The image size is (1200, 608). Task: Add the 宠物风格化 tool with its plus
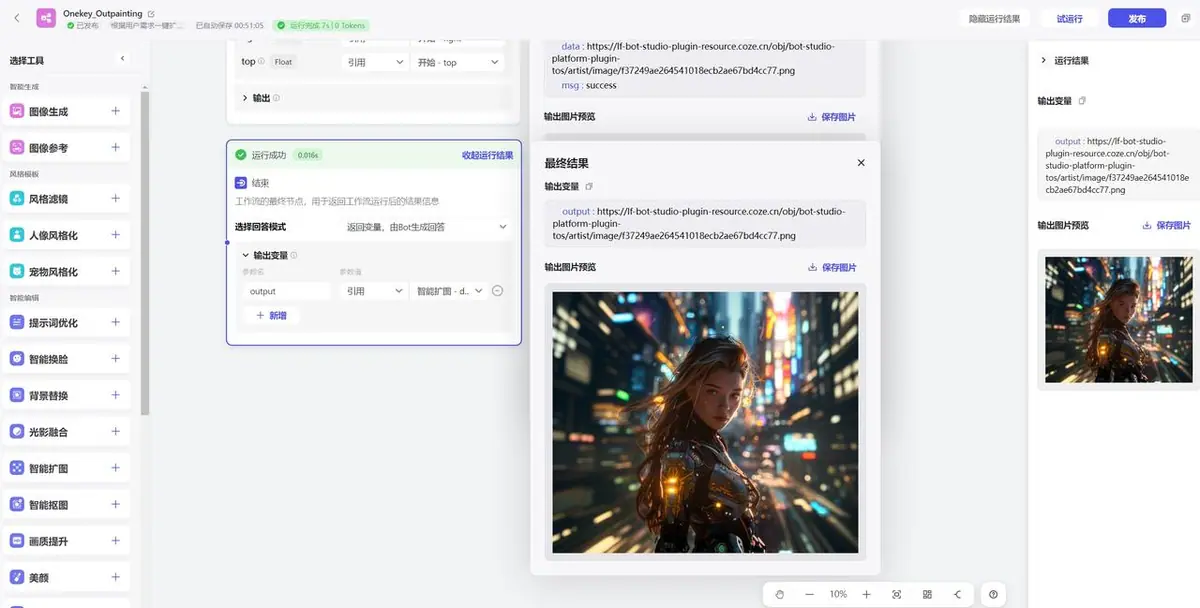click(x=115, y=271)
